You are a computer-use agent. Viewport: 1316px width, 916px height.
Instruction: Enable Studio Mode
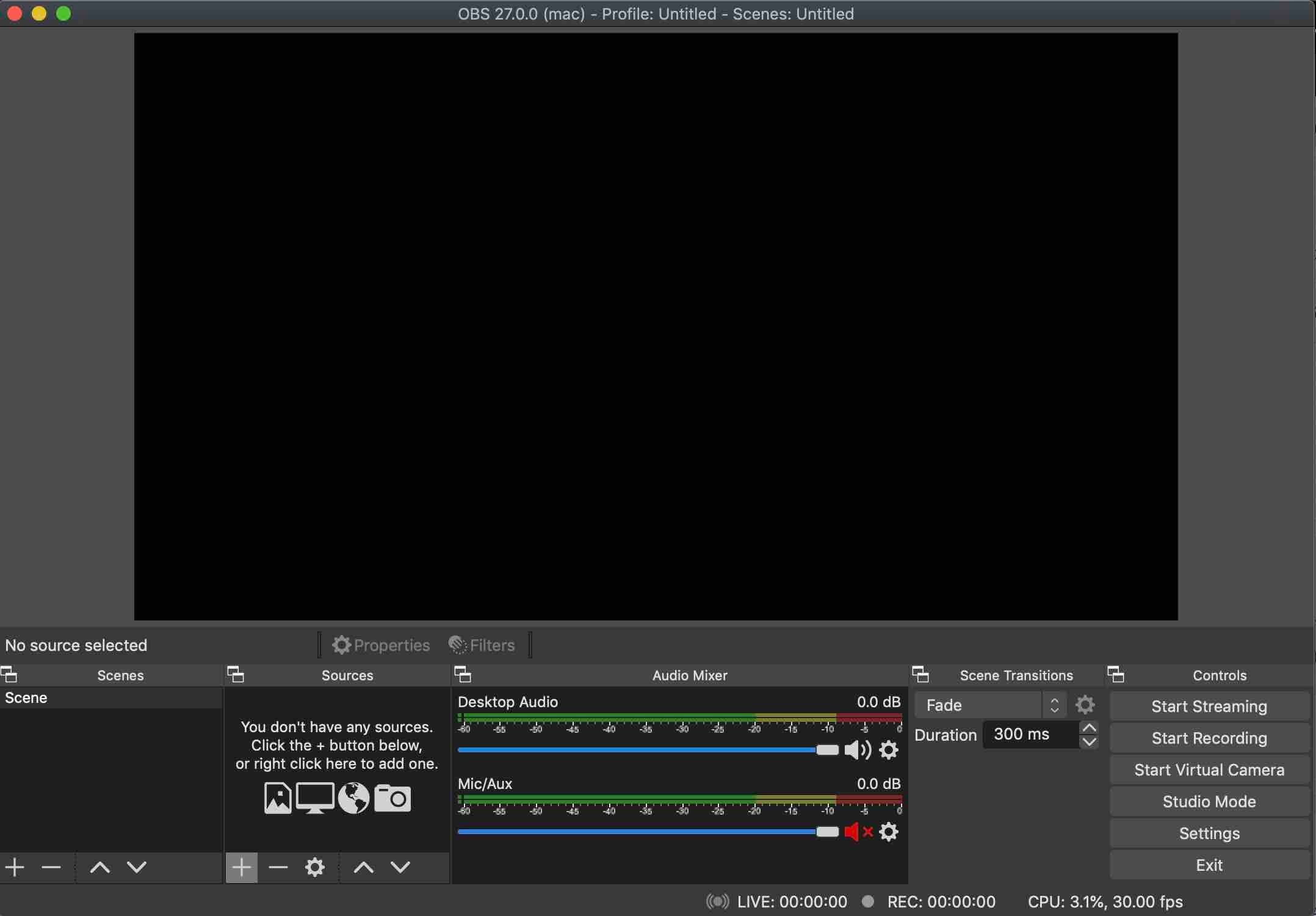1210,801
